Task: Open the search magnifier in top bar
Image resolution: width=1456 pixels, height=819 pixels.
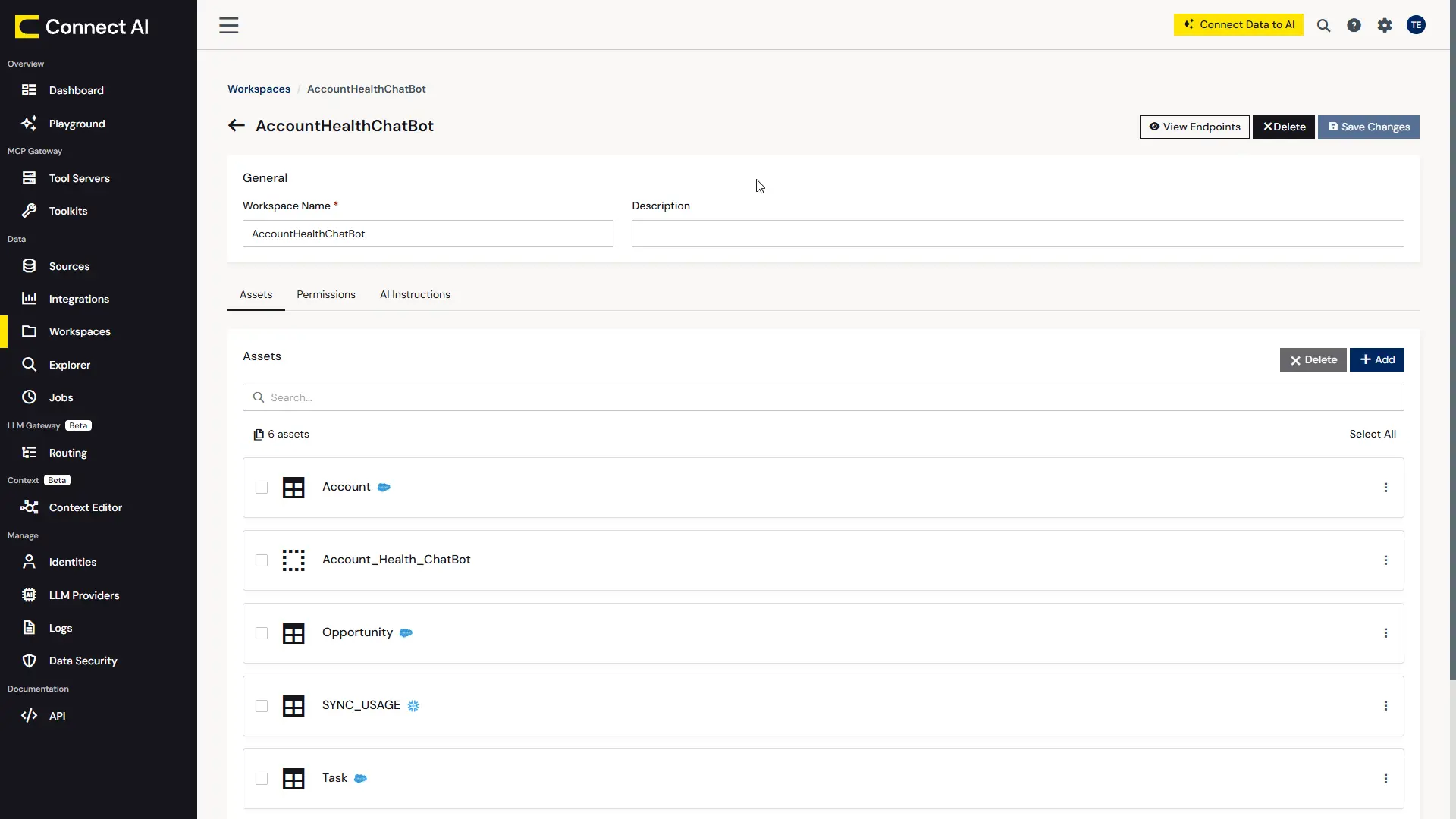Action: [1323, 25]
